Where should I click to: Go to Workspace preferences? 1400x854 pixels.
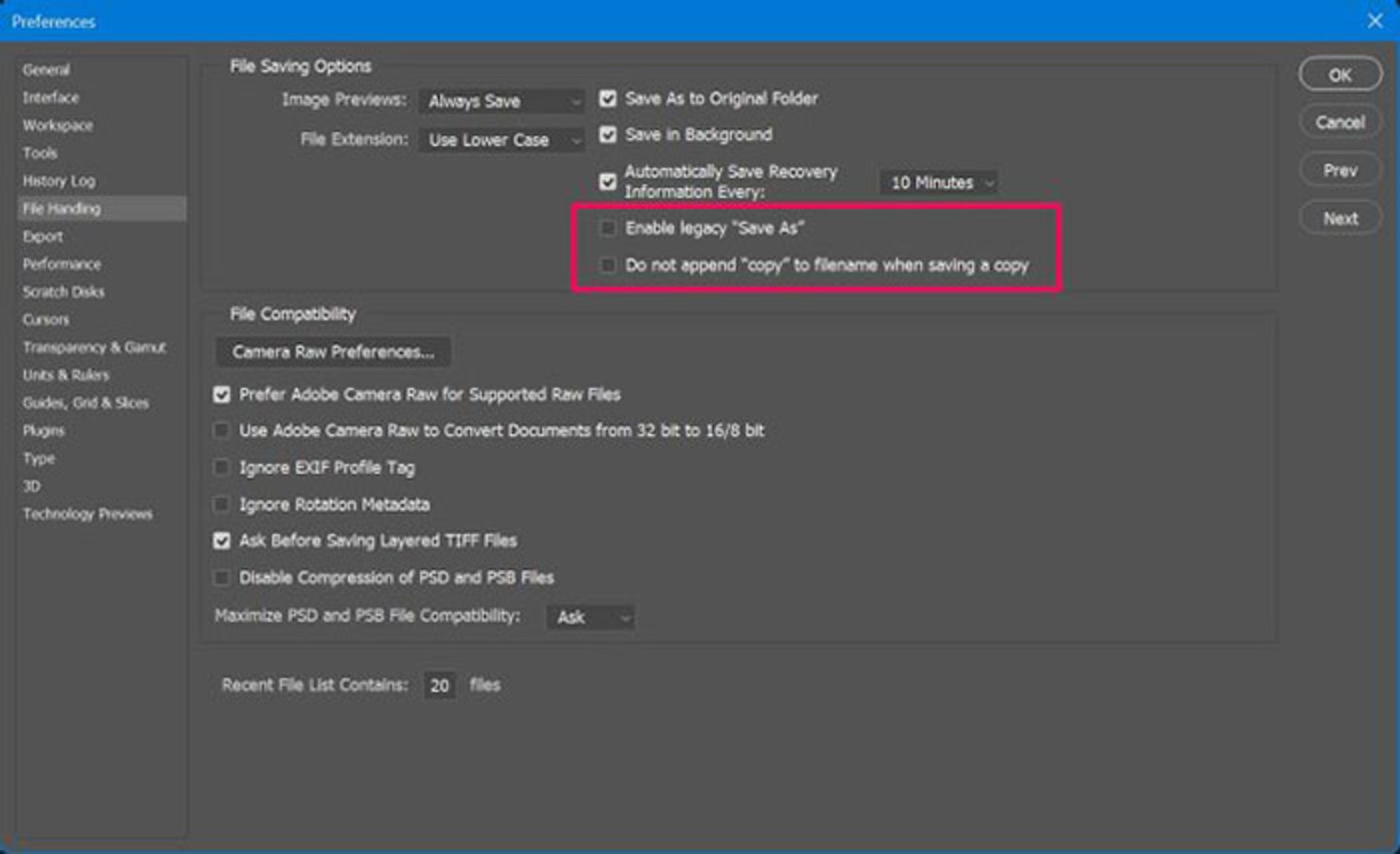58,125
